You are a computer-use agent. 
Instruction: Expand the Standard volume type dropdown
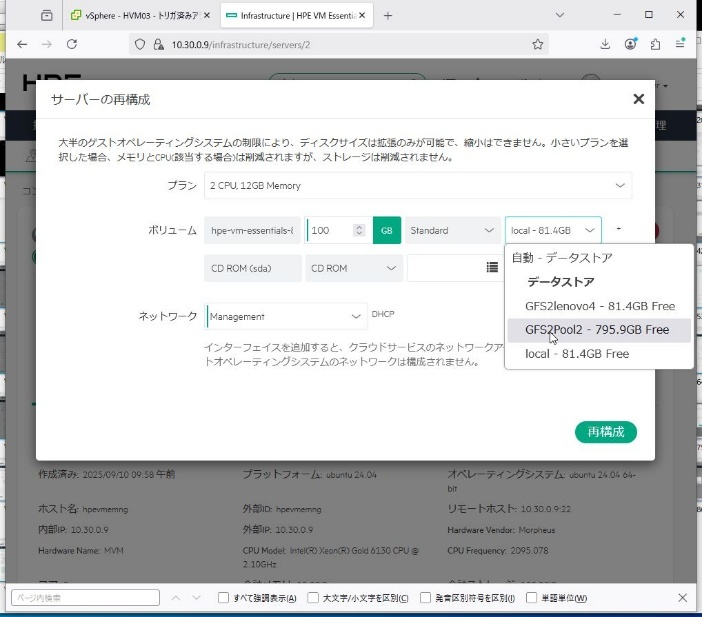[x=452, y=231]
